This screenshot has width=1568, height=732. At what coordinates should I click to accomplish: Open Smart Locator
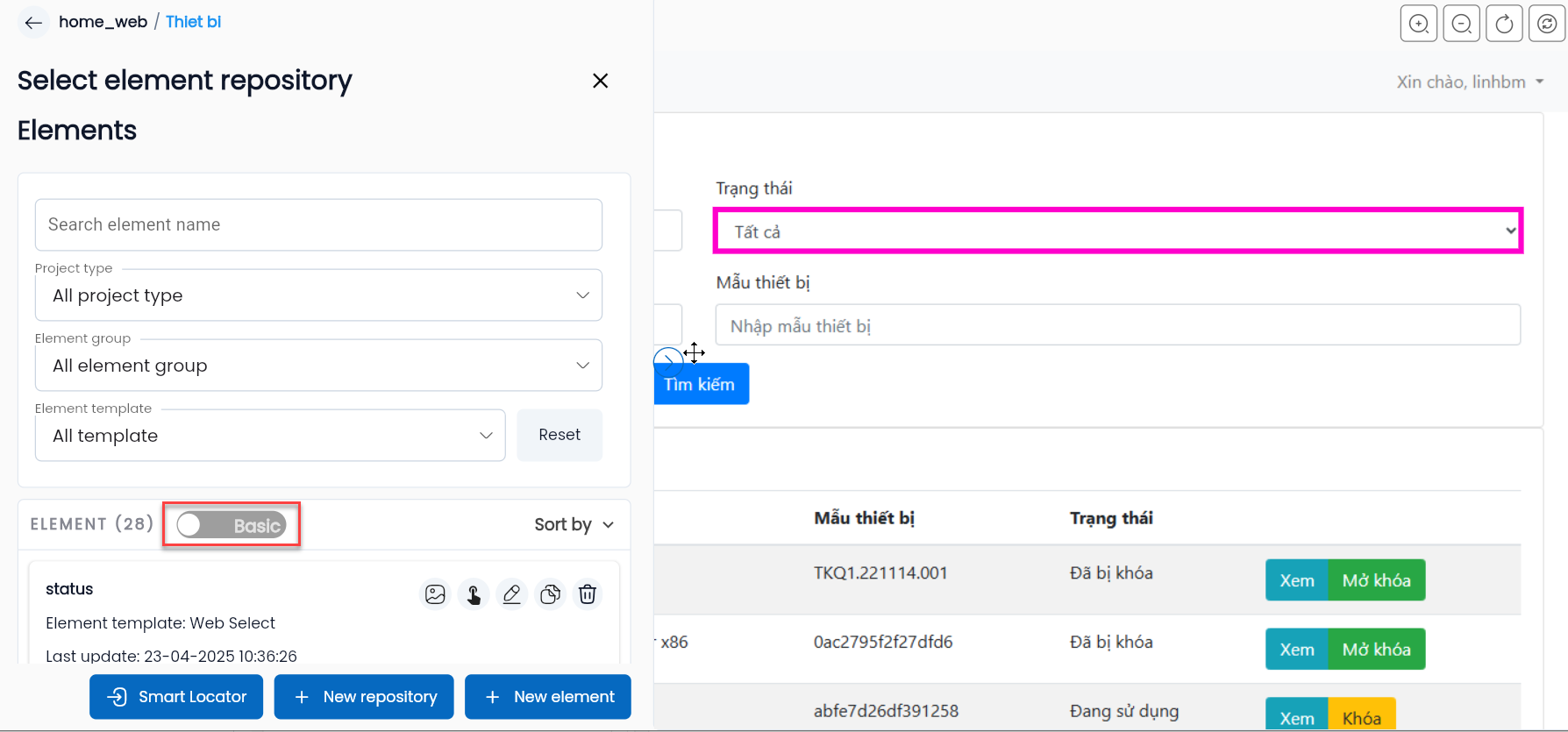click(176, 697)
